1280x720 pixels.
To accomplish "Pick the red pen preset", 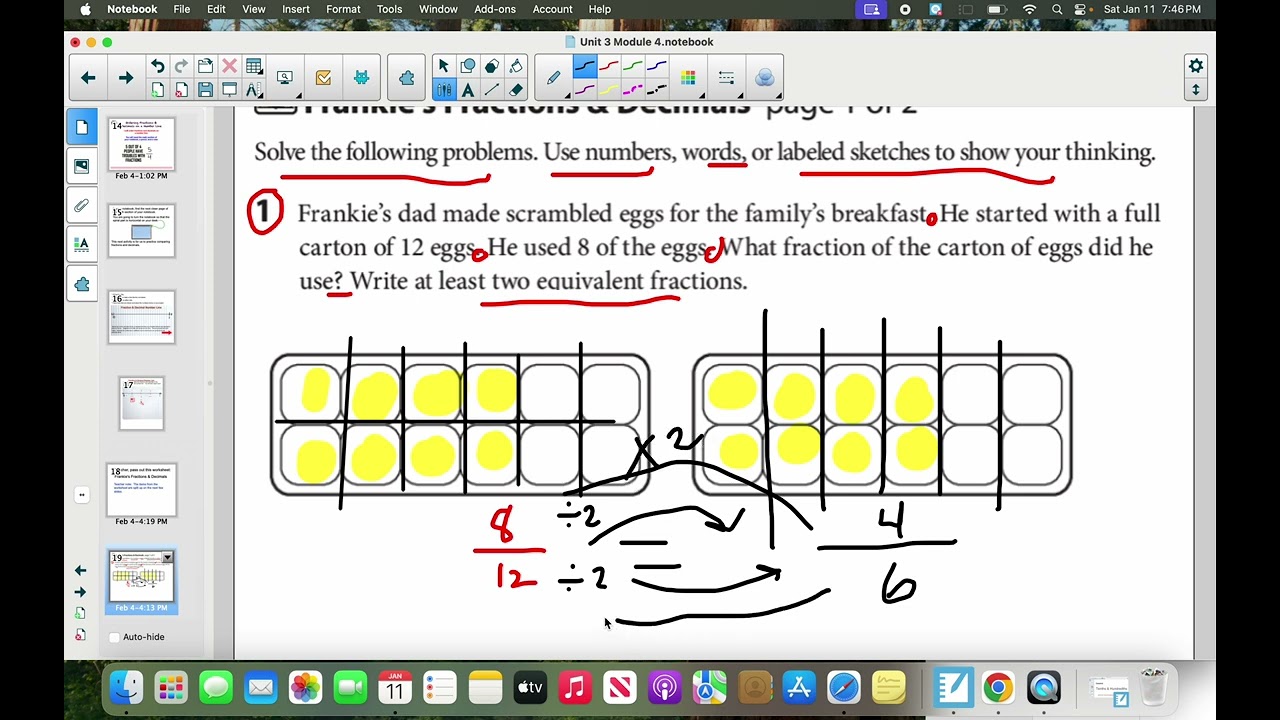I will coord(608,66).
